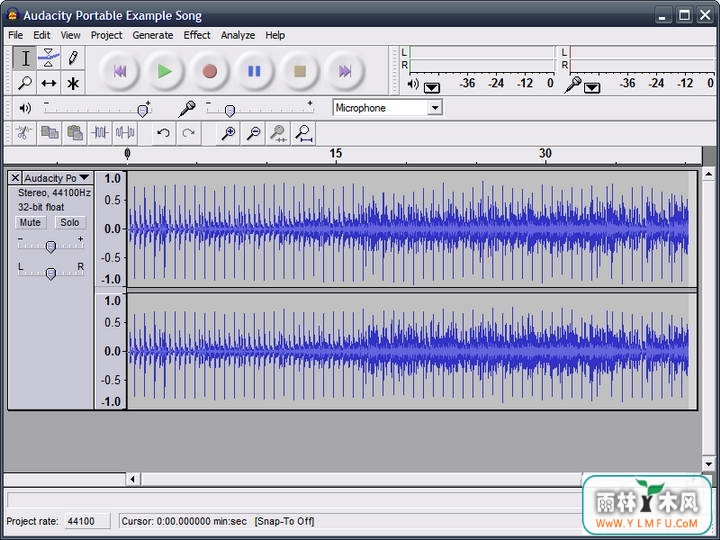Click the 32-bit float track info
720x540 pixels.
[x=41, y=207]
